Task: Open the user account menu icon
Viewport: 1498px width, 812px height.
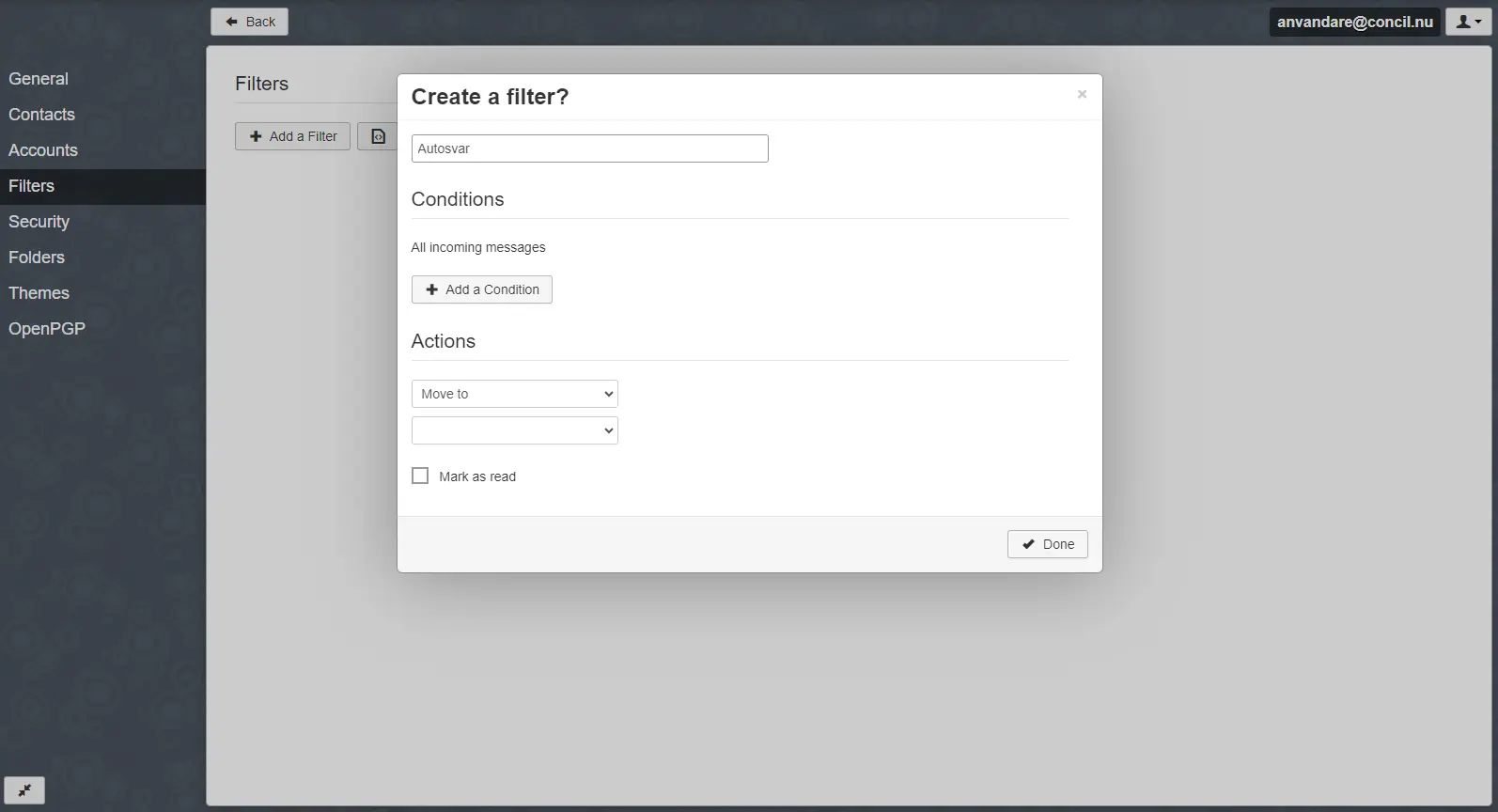Action: (1468, 22)
